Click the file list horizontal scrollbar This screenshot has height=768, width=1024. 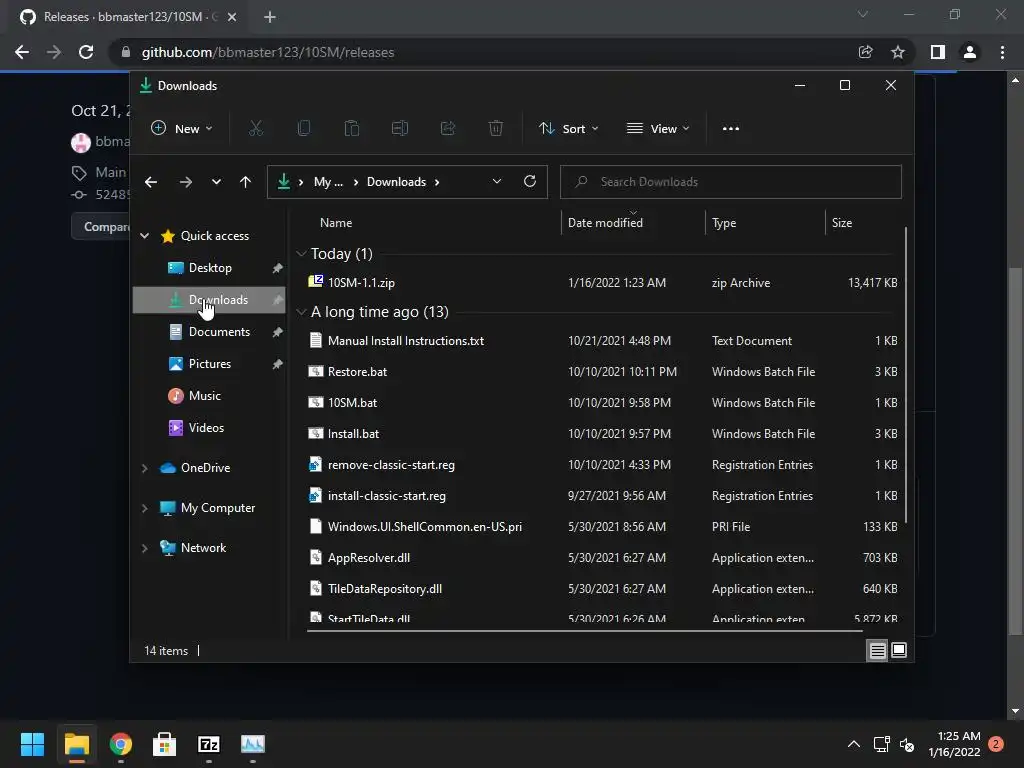tap(584, 631)
